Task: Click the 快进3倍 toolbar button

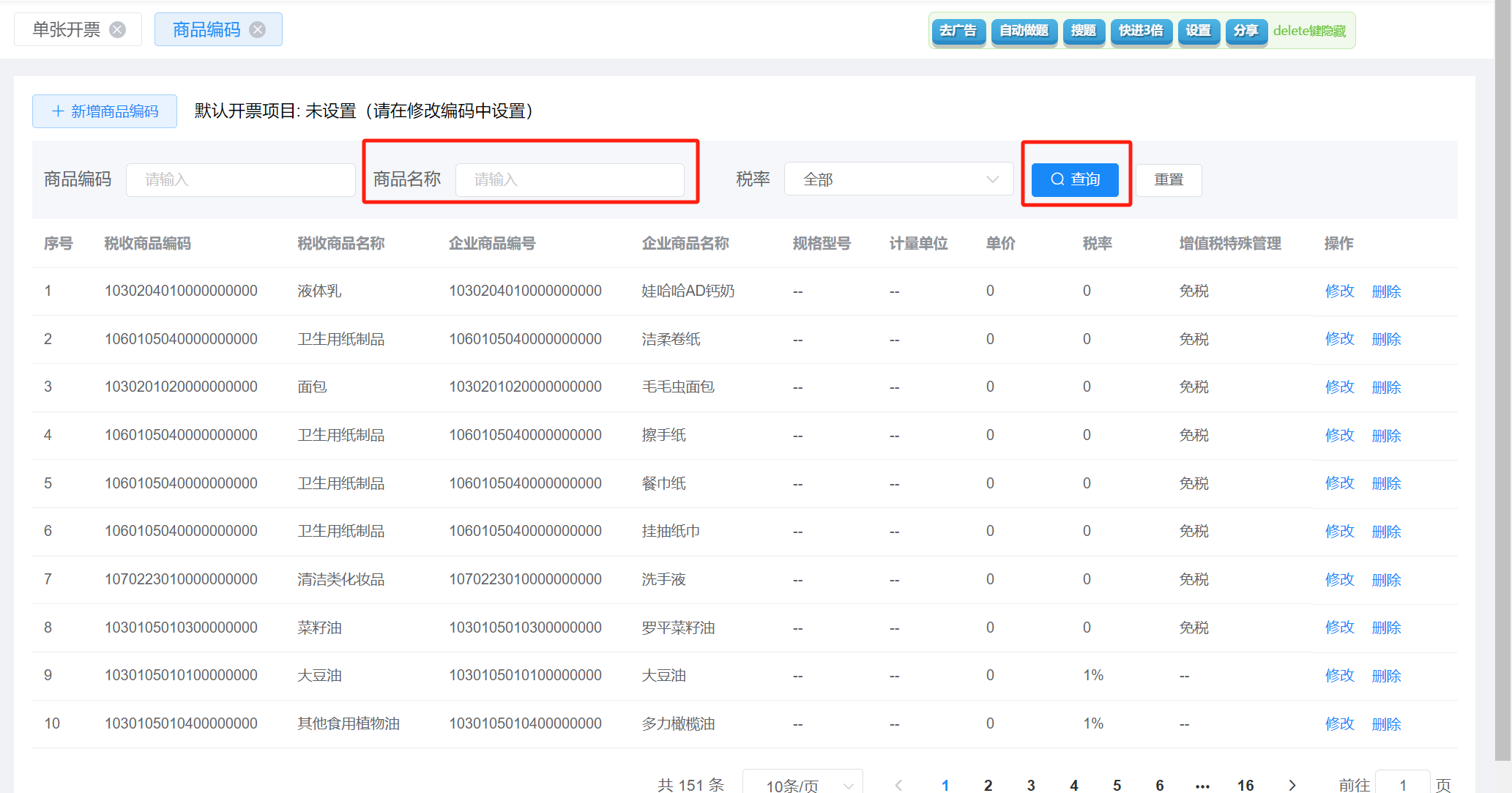Action: tap(1141, 31)
